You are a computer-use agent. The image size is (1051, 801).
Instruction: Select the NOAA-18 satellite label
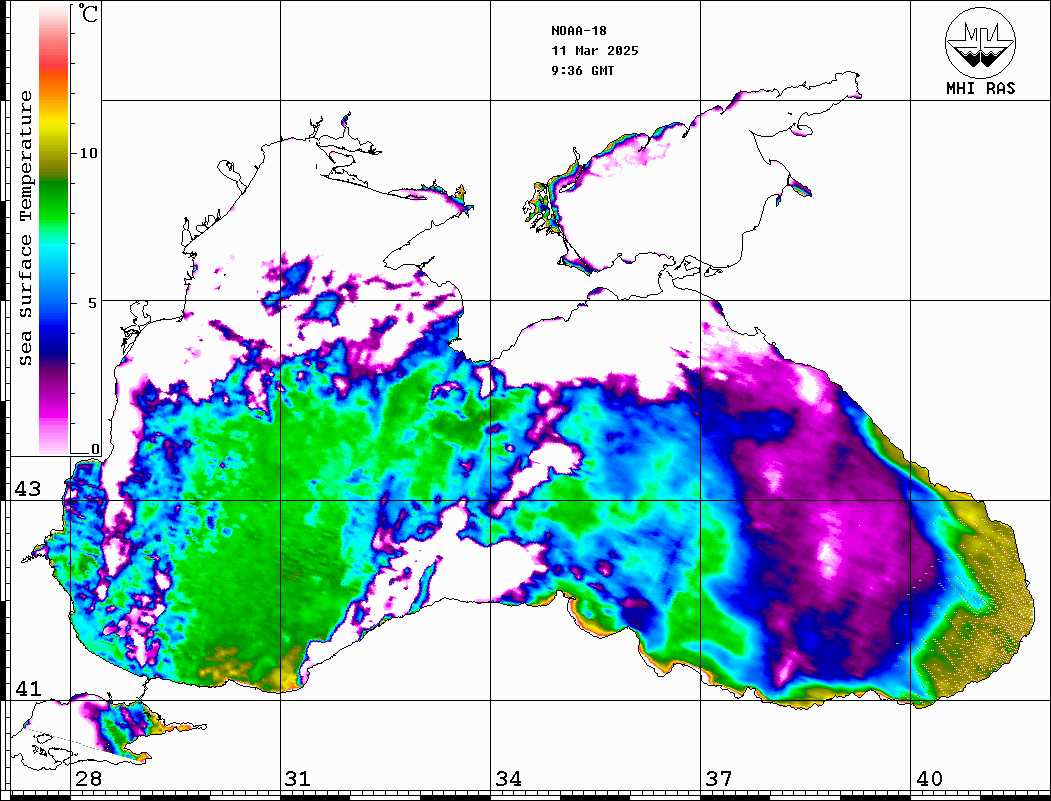(578, 31)
